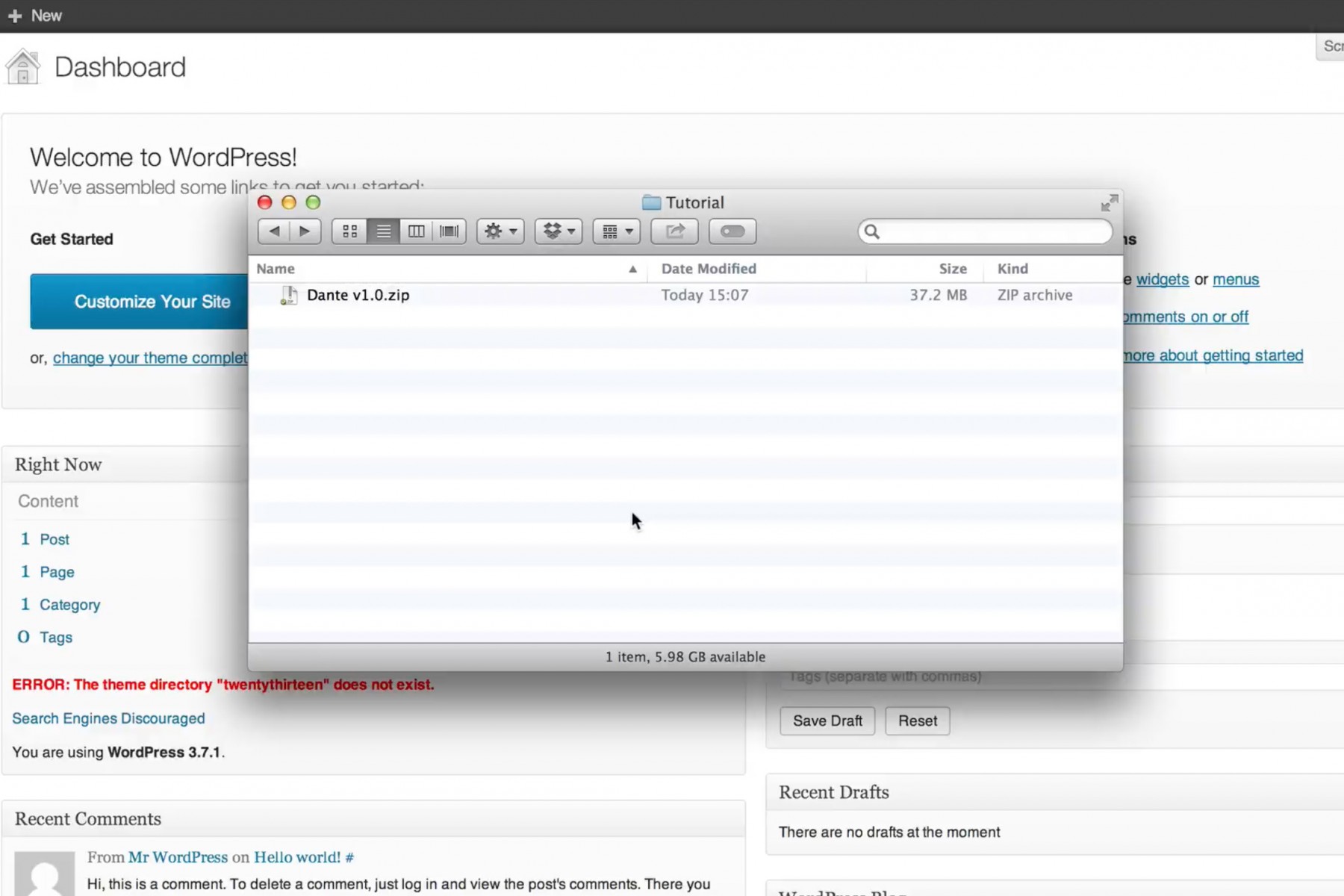Zoom the Tutorial Finder window
The width and height of the screenshot is (1344, 896).
(313, 202)
